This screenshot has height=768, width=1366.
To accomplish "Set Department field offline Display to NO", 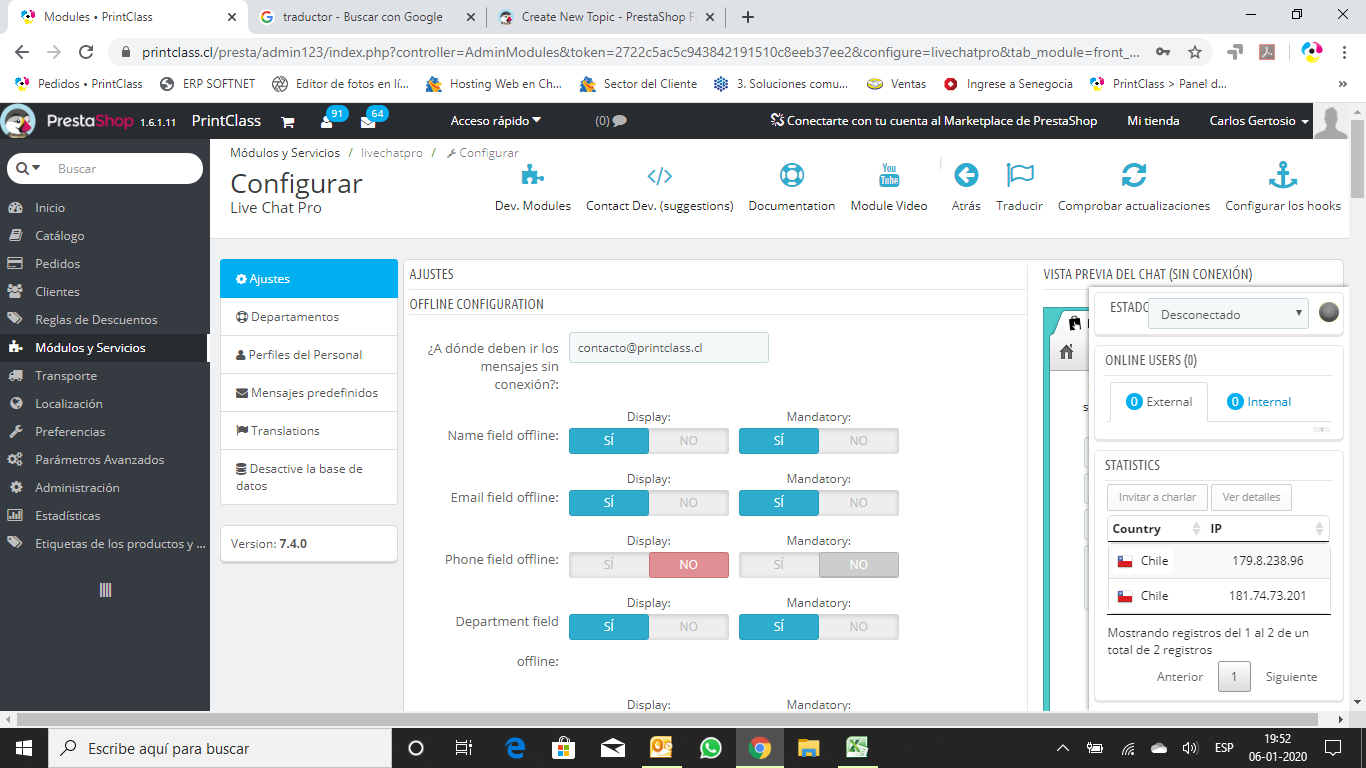I will (x=689, y=627).
